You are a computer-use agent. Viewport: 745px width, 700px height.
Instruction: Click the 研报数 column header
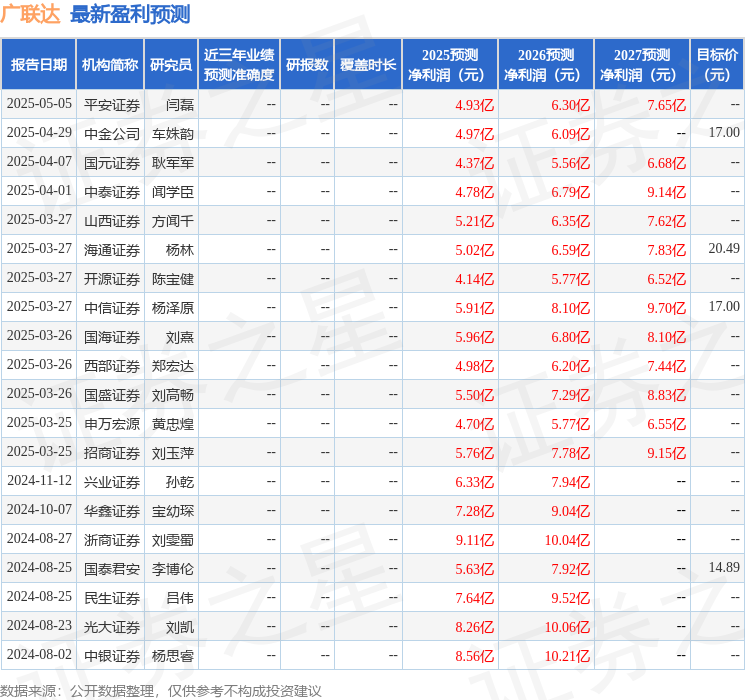tap(307, 65)
